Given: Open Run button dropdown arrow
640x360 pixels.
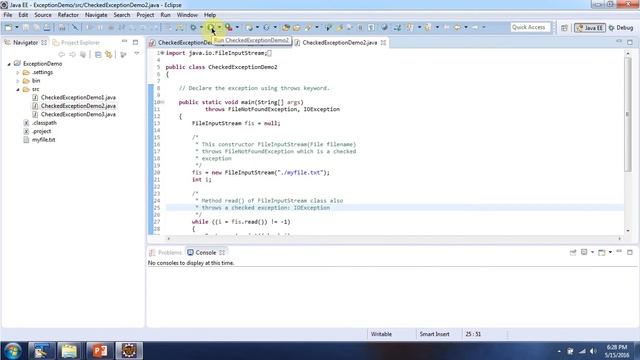Looking at the screenshot, I should pos(219,27).
